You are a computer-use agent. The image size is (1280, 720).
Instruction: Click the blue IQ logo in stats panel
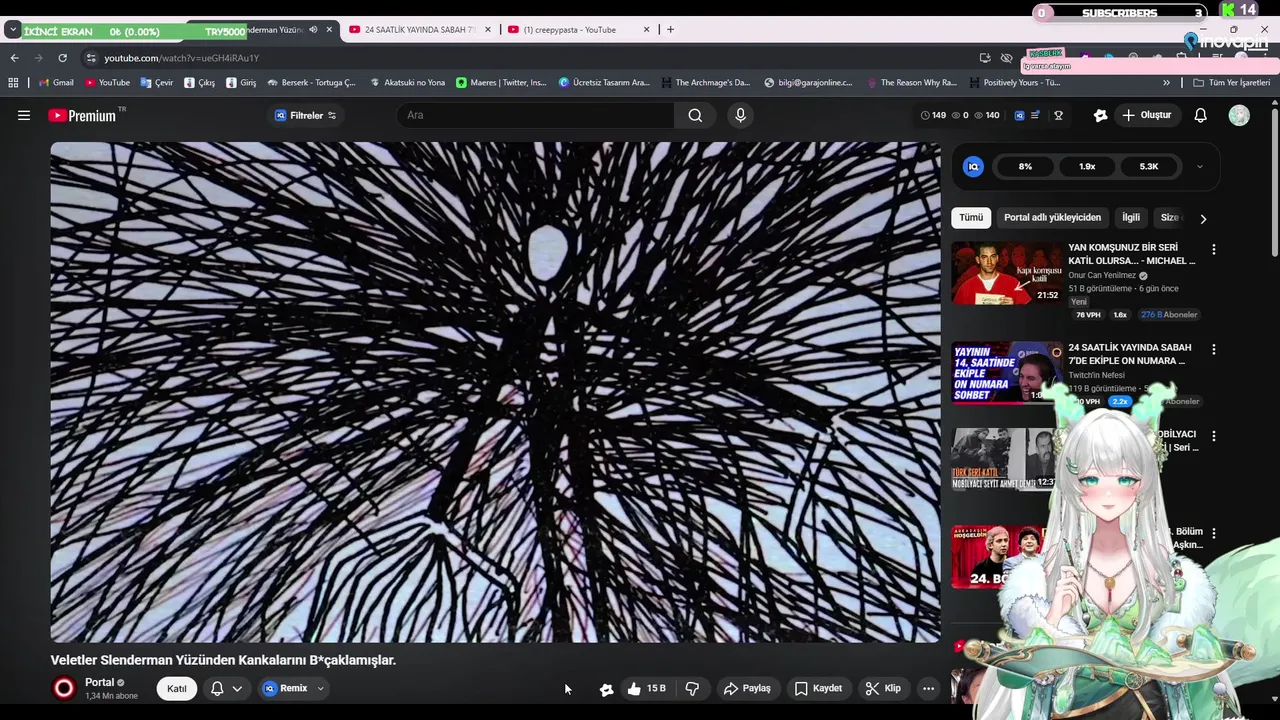tap(973, 167)
